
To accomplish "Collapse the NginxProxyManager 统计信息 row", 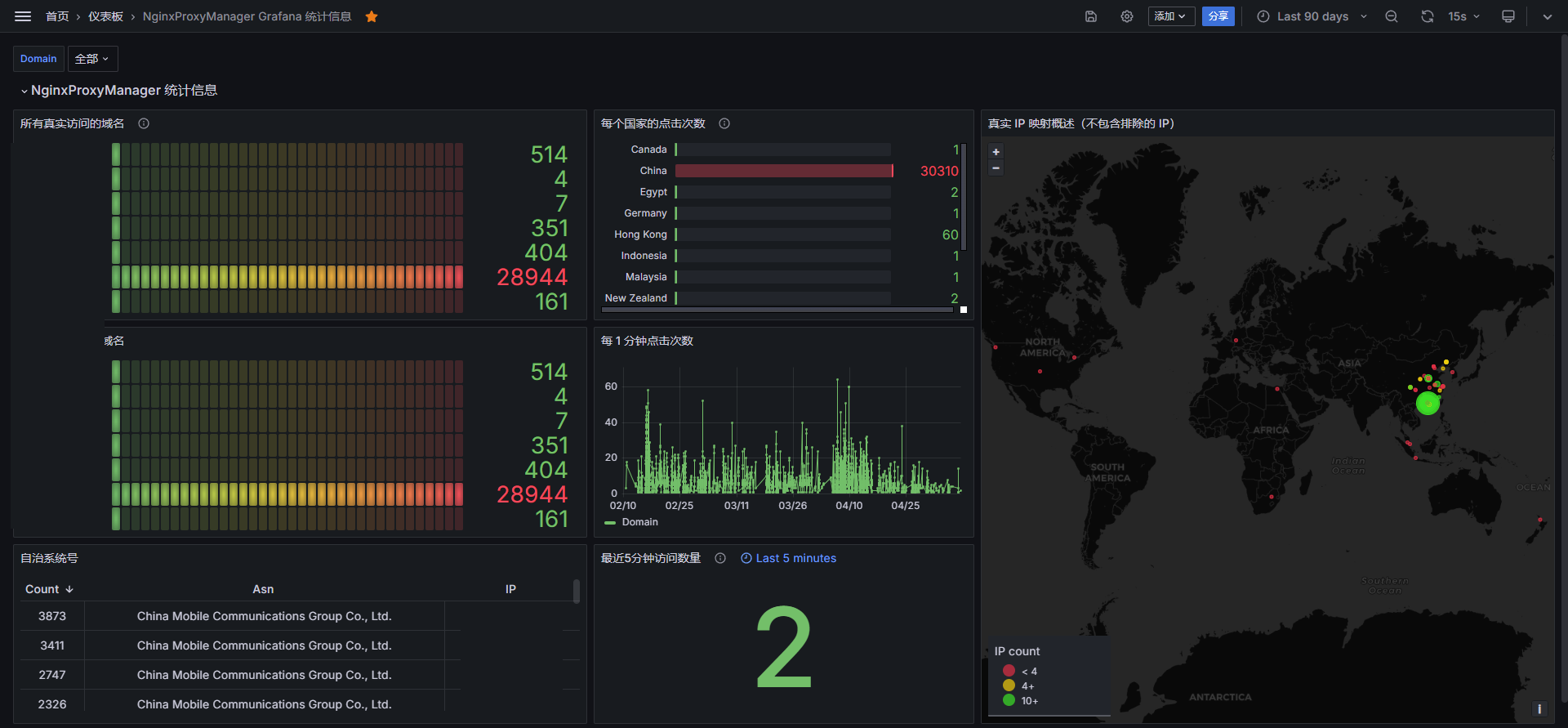I will point(119,91).
